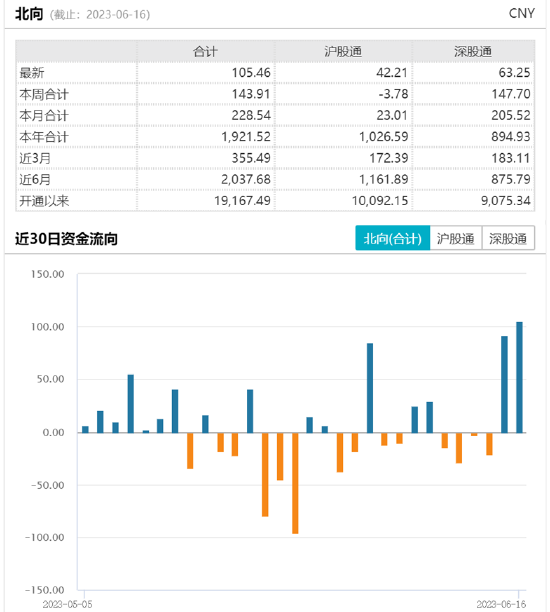
Task: Click the value 23.01
Action: [x=392, y=116]
